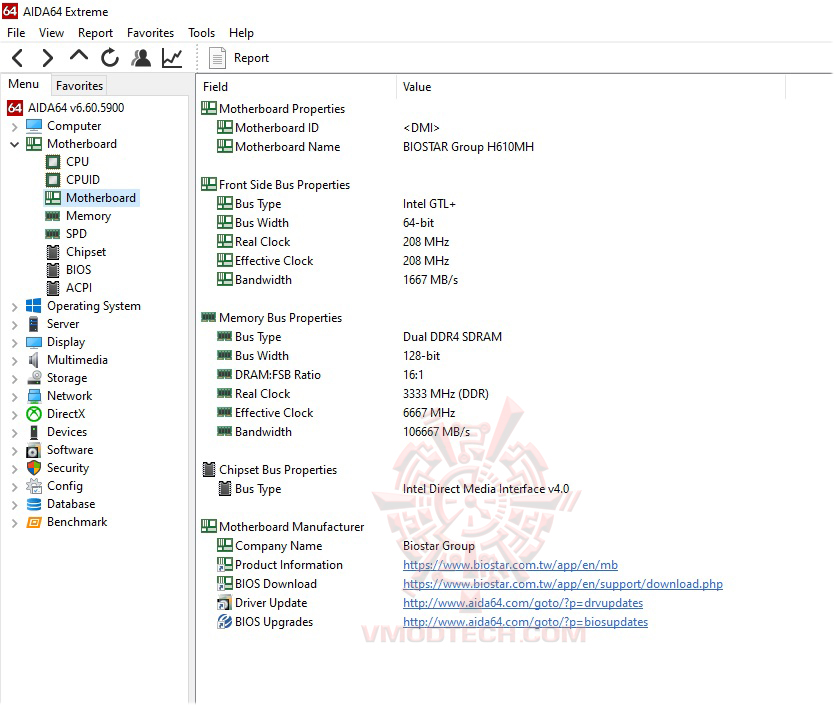Click the Value column header
Viewport: 835px width, 706px height.
[x=591, y=87]
